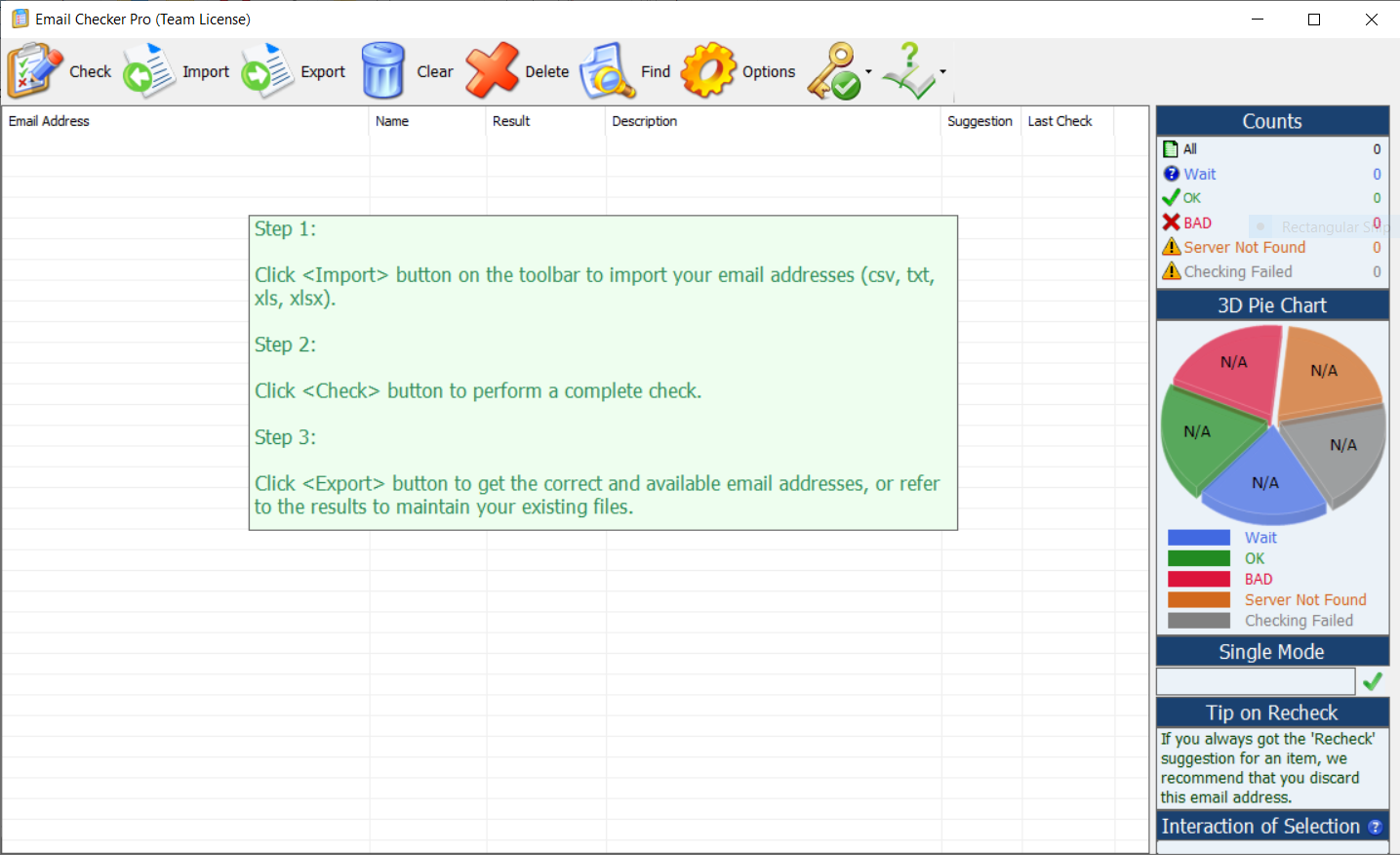The image size is (1400, 855).
Task: Filter by the BAD count label
Action: tap(1198, 223)
